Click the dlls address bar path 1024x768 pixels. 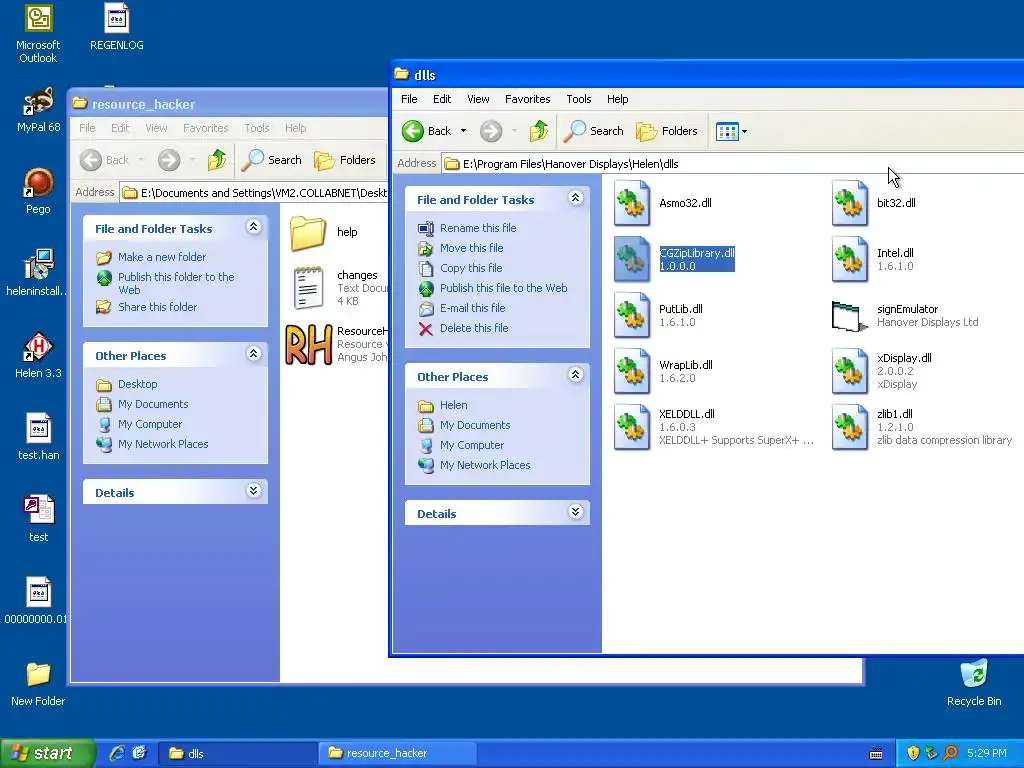(x=731, y=164)
